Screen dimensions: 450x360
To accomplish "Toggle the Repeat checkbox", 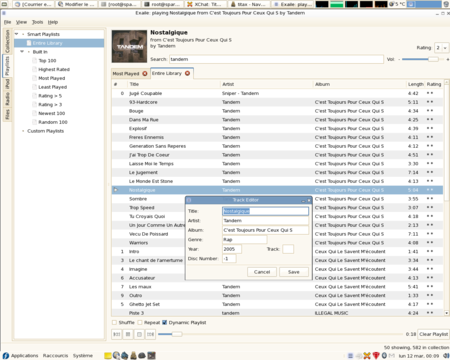I will (x=140, y=322).
